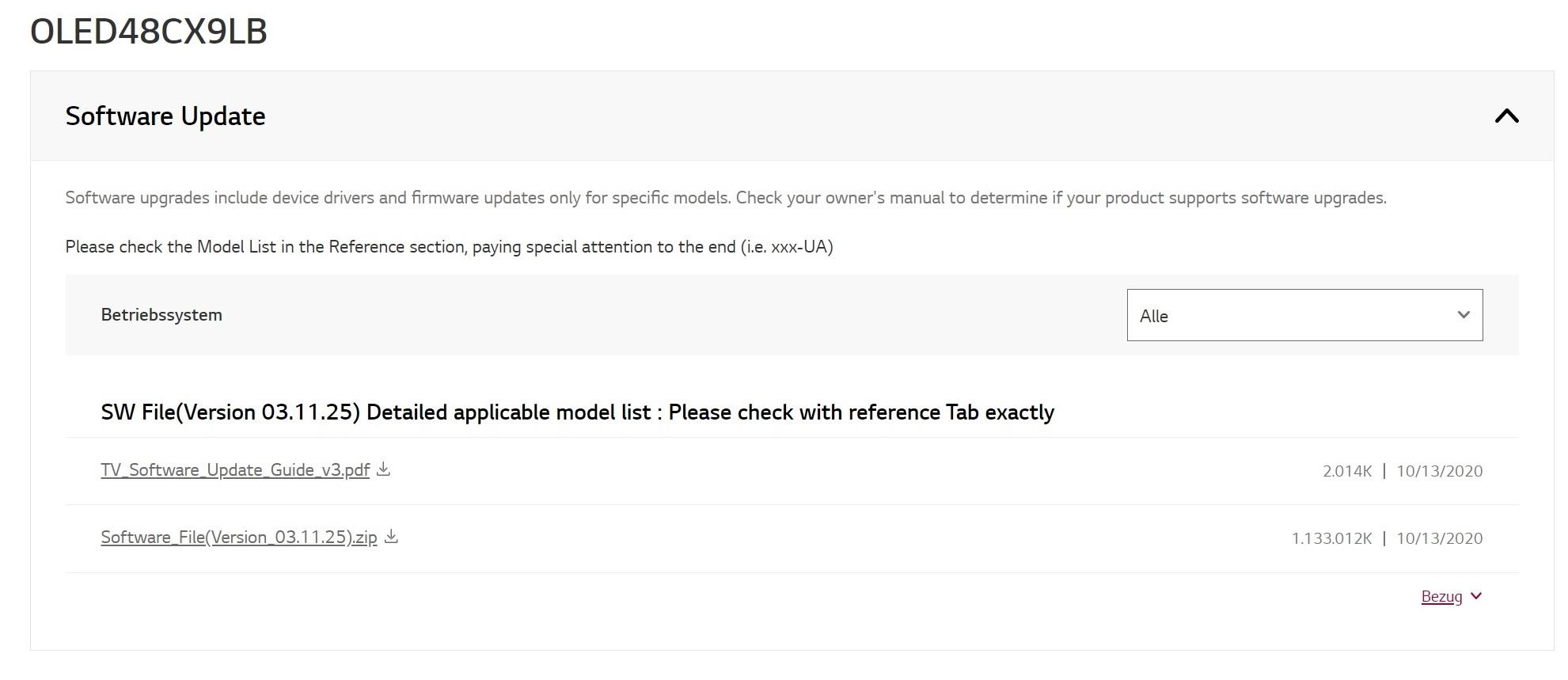Open the TV_Software_Update_Guide_v3.pdf link
This screenshot has height=680, width=1568.
coord(235,470)
